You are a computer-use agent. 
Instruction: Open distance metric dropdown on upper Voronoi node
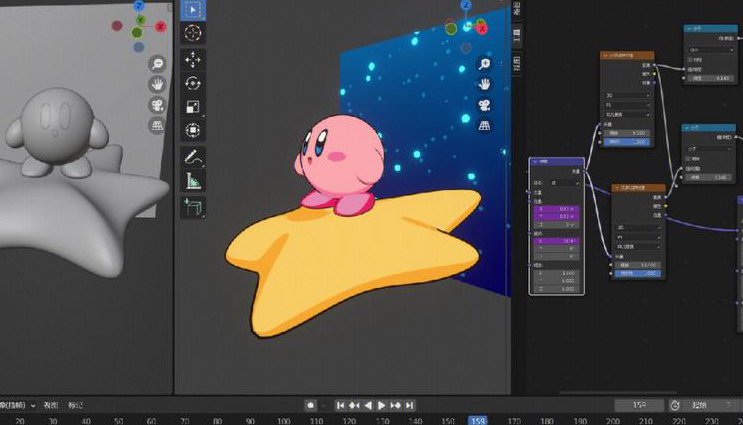click(x=627, y=115)
